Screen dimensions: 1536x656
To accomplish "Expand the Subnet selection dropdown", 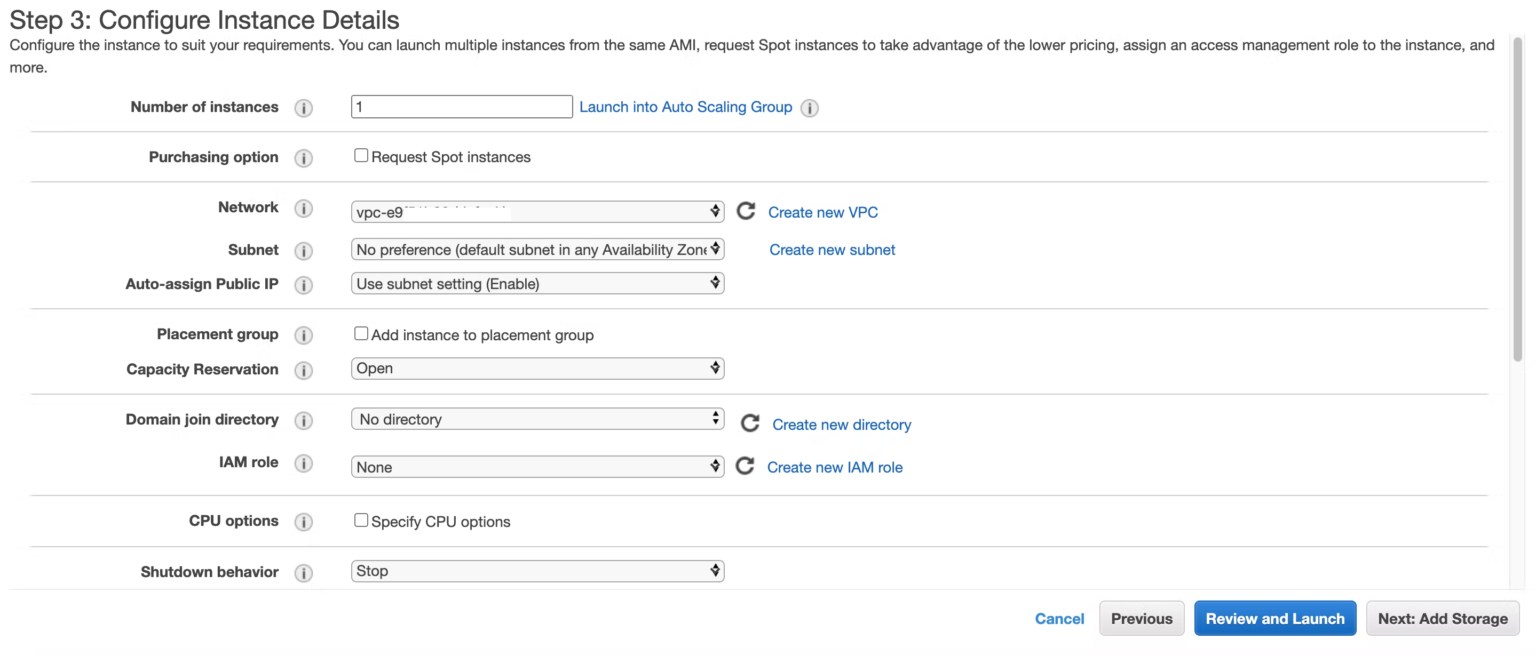I will 537,249.
